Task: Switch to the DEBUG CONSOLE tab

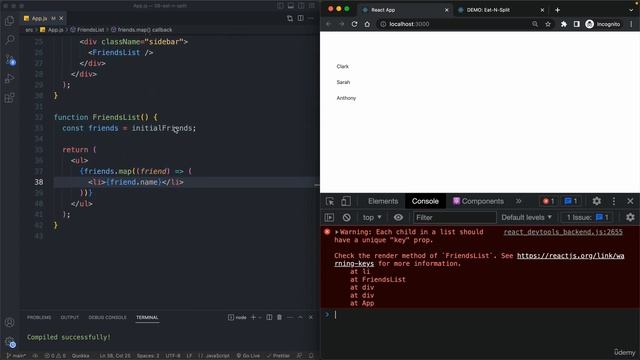Action: click(107, 317)
